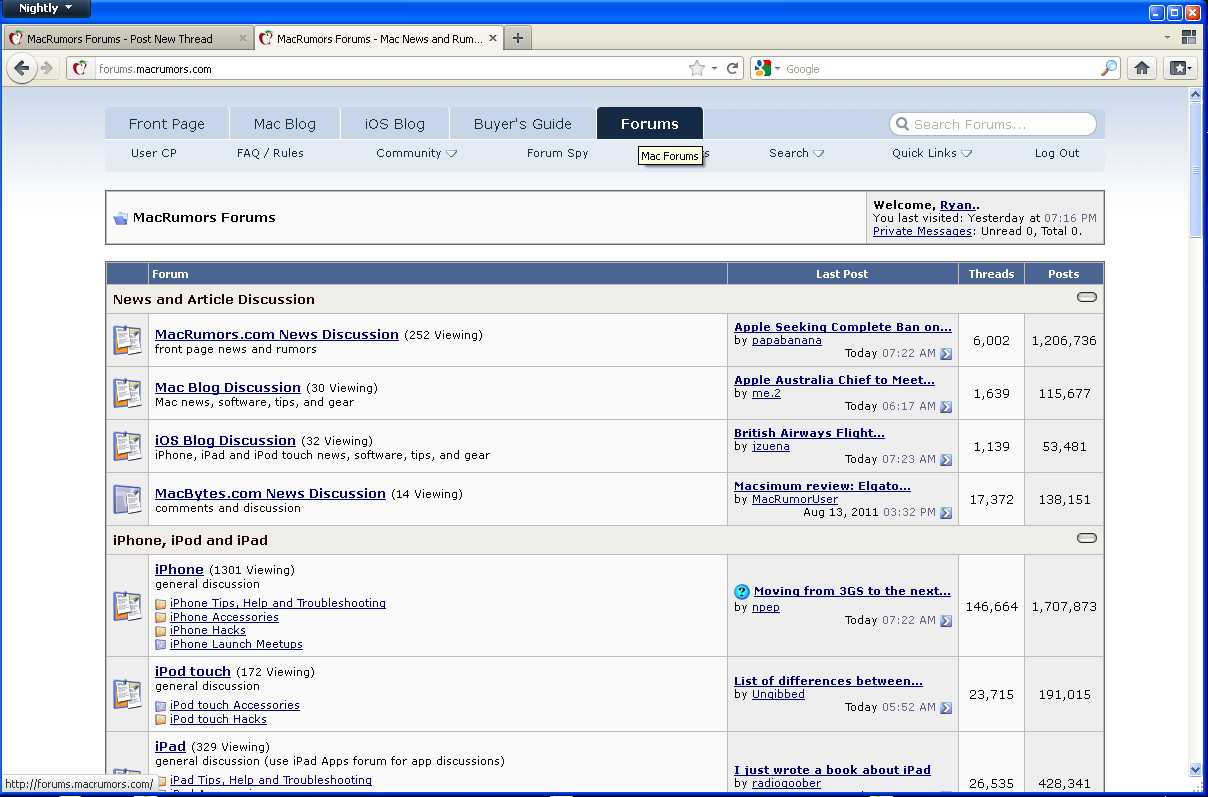The width and height of the screenshot is (1208, 797).
Task: Open iPhone Hacks subforum
Action: (x=208, y=630)
